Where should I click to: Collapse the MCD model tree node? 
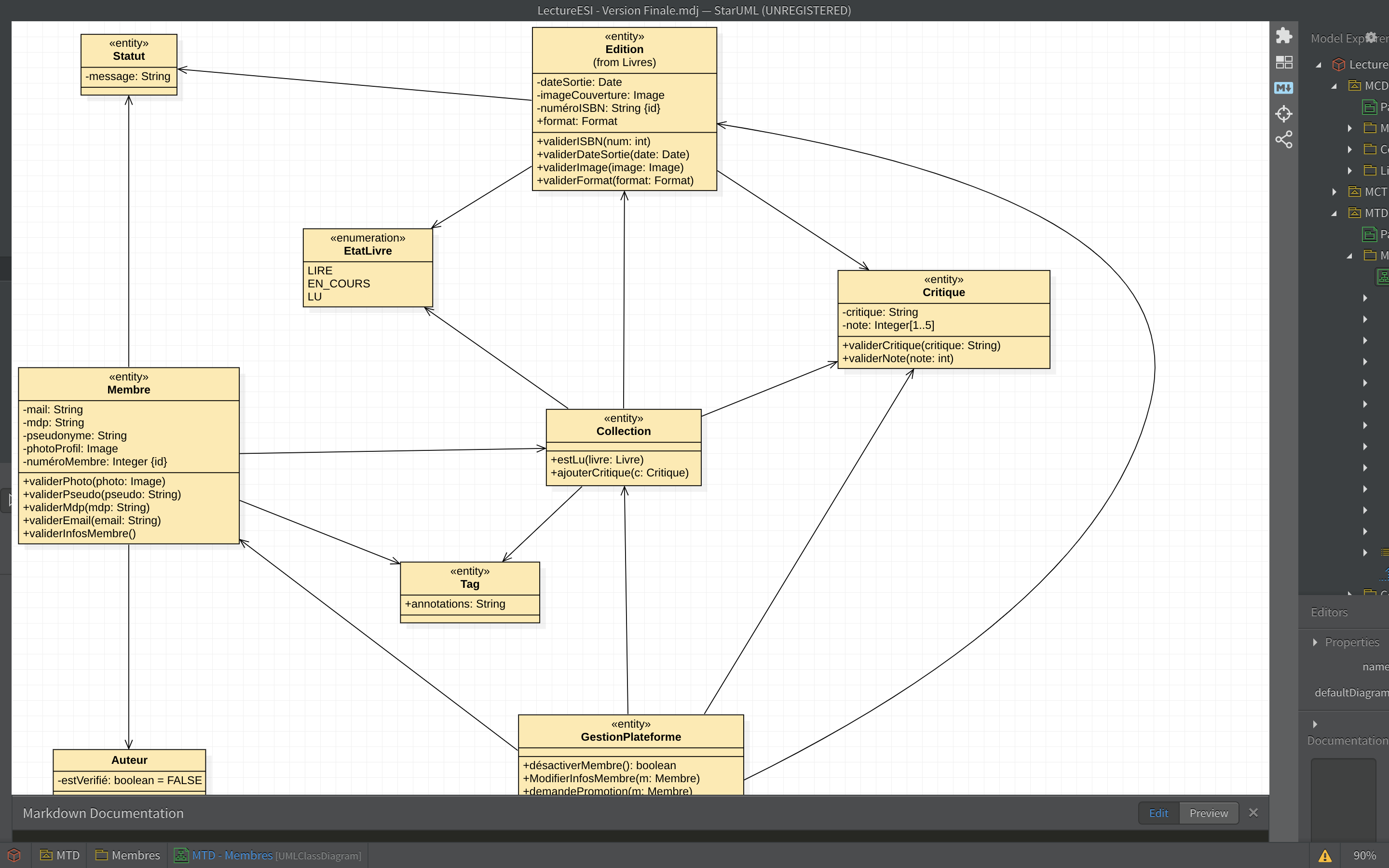coord(1335,86)
